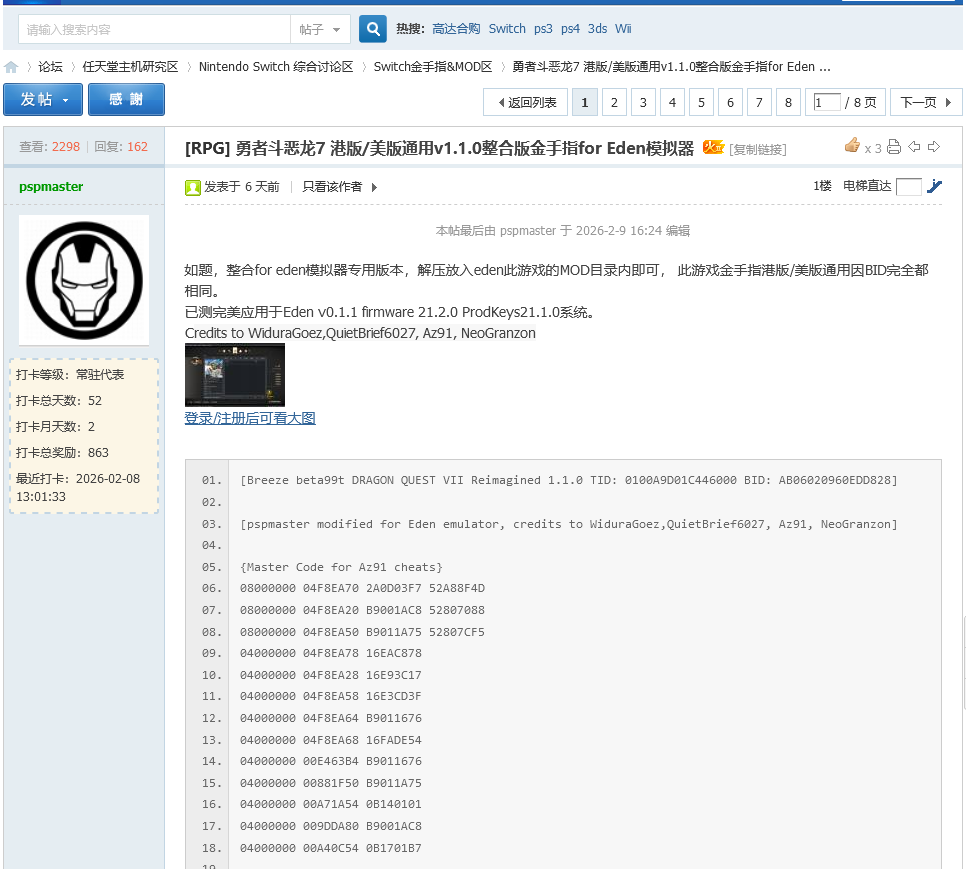Copy the thread link via 复制链接
966x869 pixels.
[758, 150]
